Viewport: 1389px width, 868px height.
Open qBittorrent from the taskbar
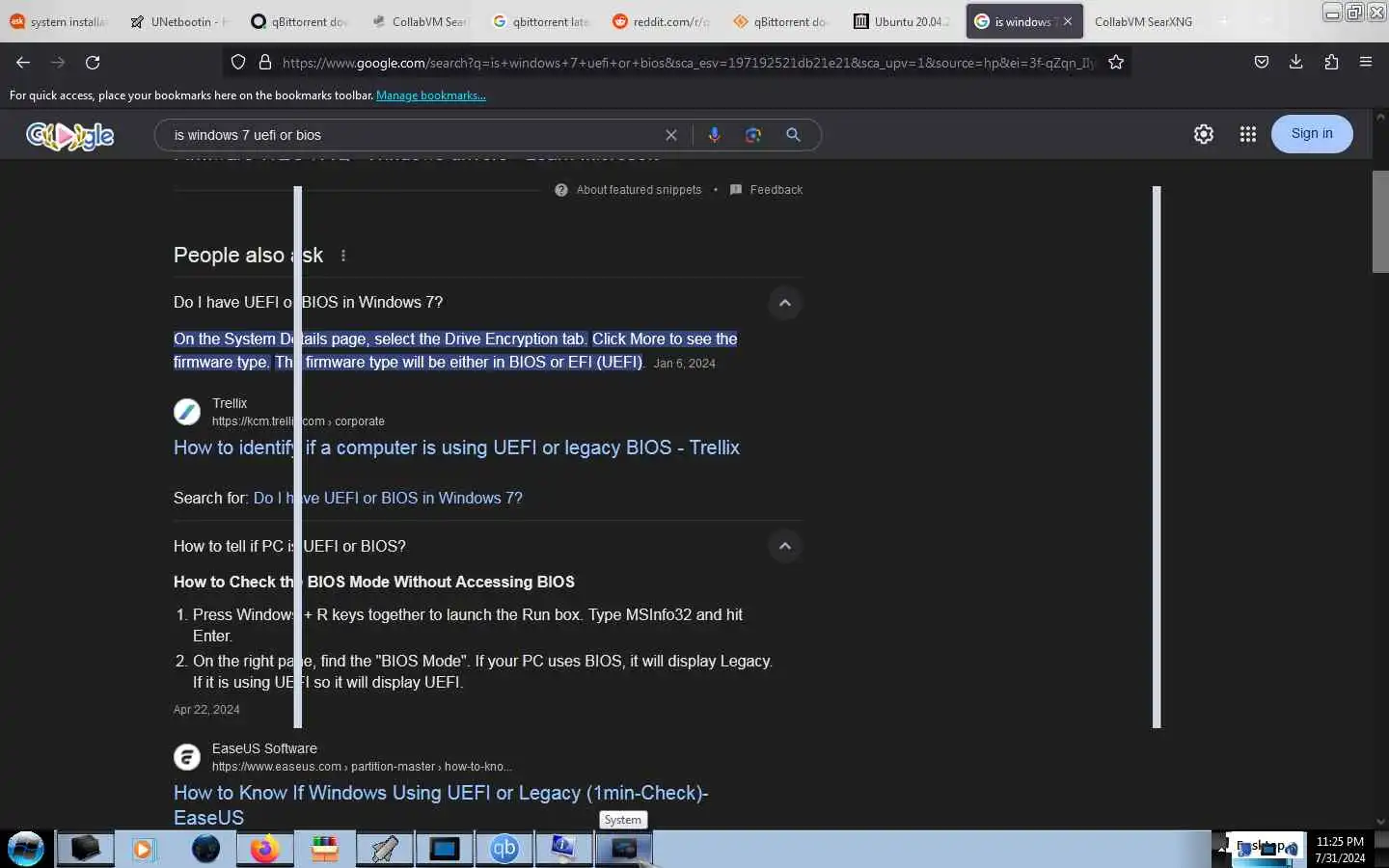coord(504,849)
